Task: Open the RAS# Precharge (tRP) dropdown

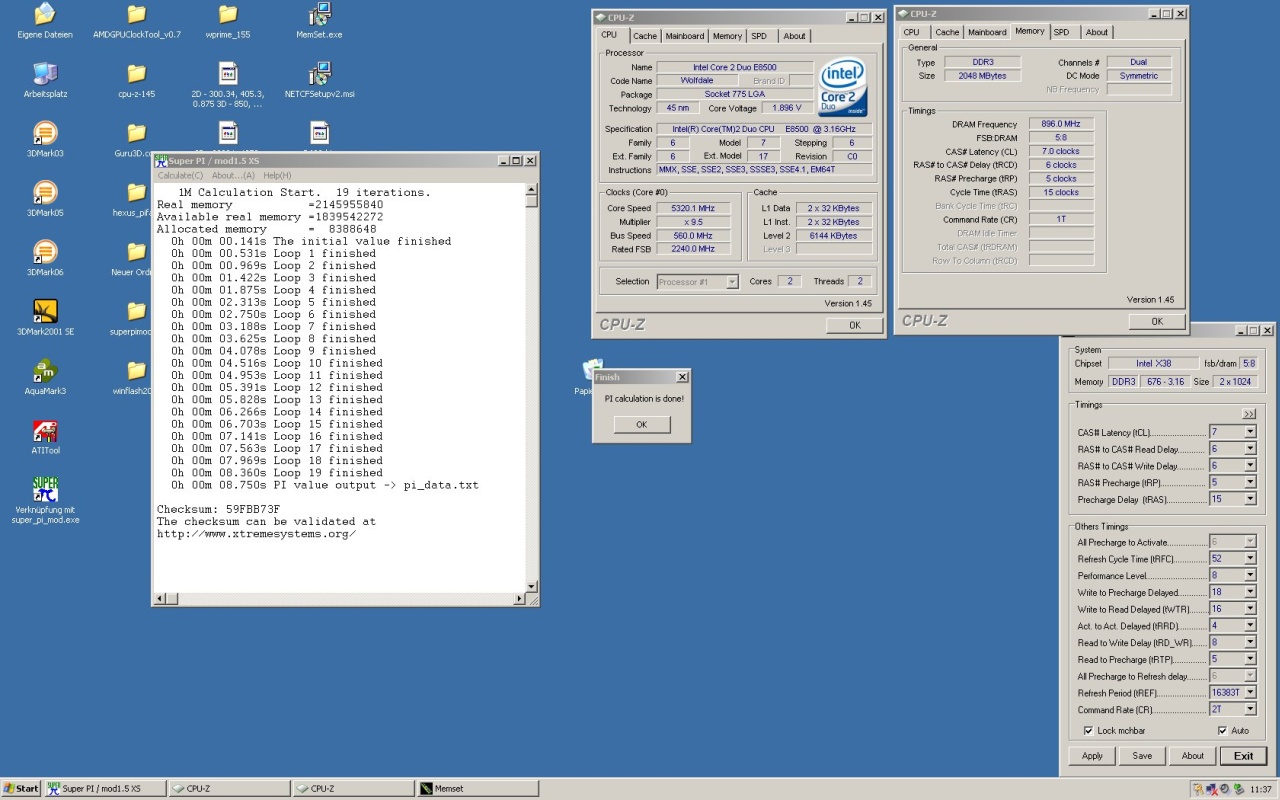Action: point(1249,482)
